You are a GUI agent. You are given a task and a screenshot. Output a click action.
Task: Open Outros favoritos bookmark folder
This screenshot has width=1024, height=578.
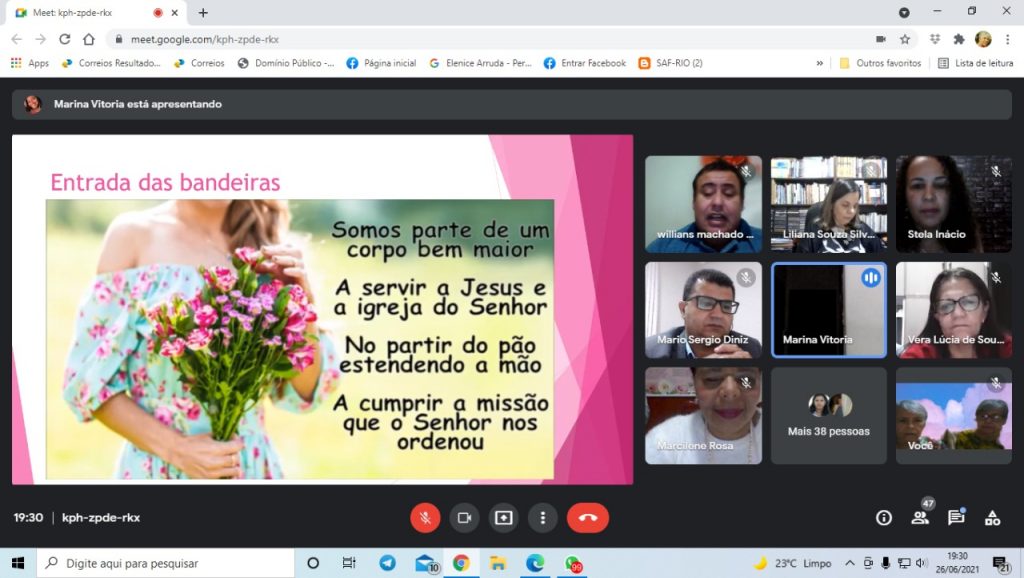(880, 63)
